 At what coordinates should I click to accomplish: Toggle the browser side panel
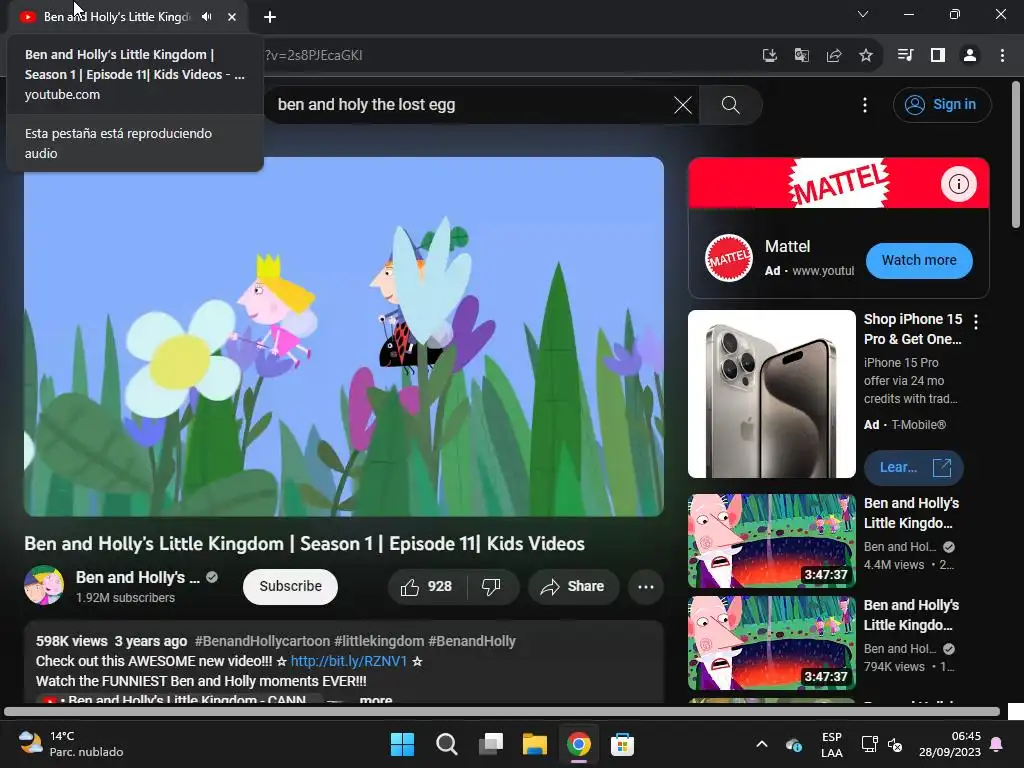938,56
